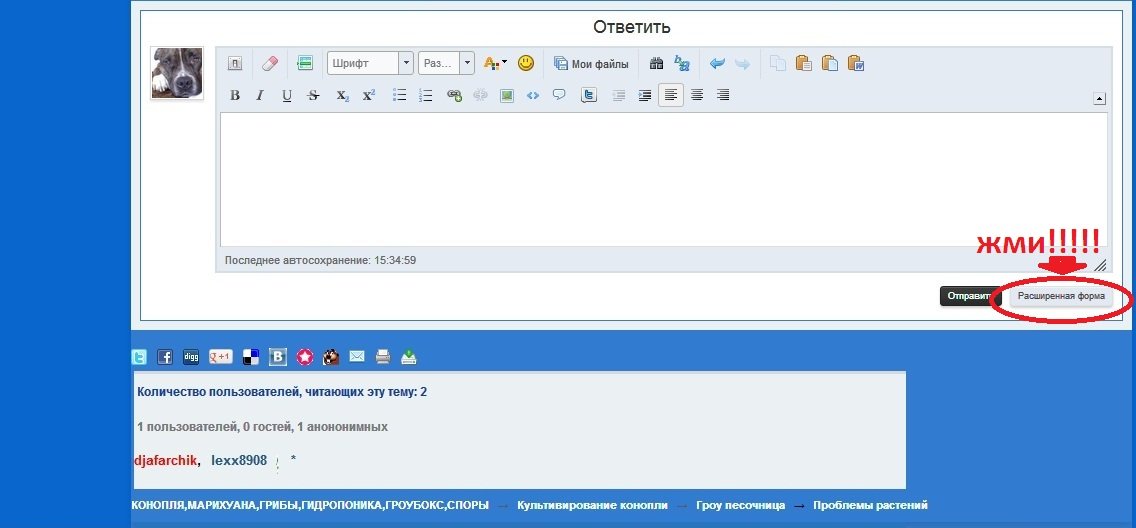Click the insert image icon
The image size is (1136, 528).
pos(506,95)
